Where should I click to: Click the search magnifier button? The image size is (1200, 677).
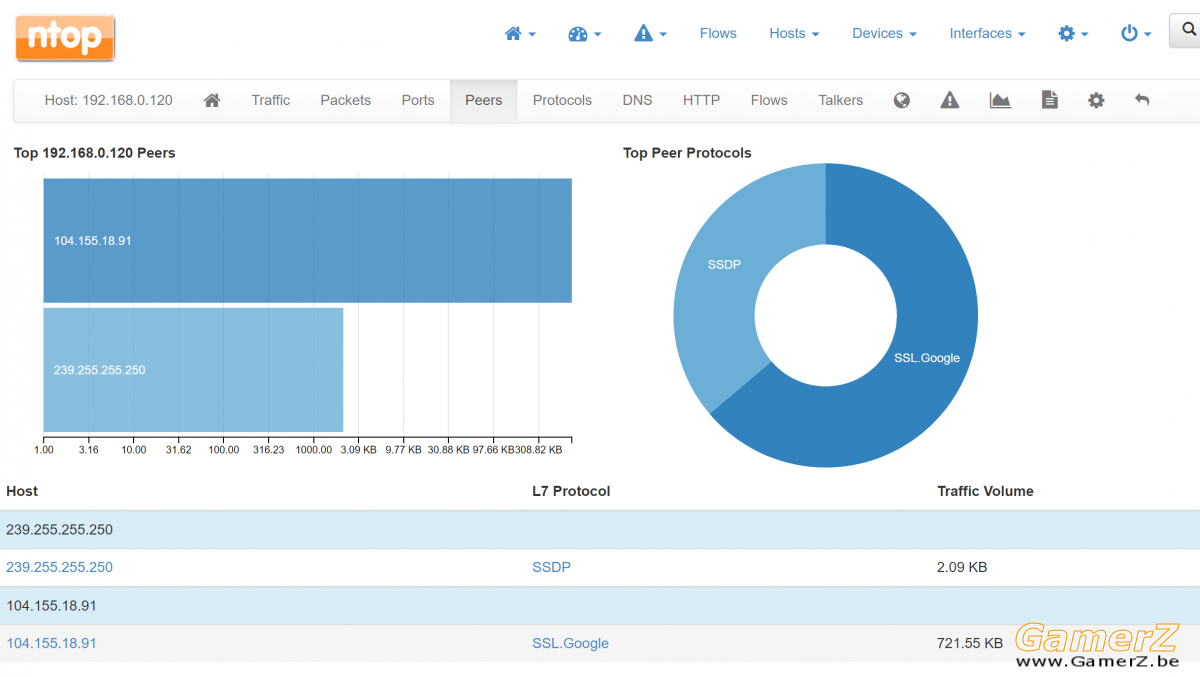[x=1187, y=33]
